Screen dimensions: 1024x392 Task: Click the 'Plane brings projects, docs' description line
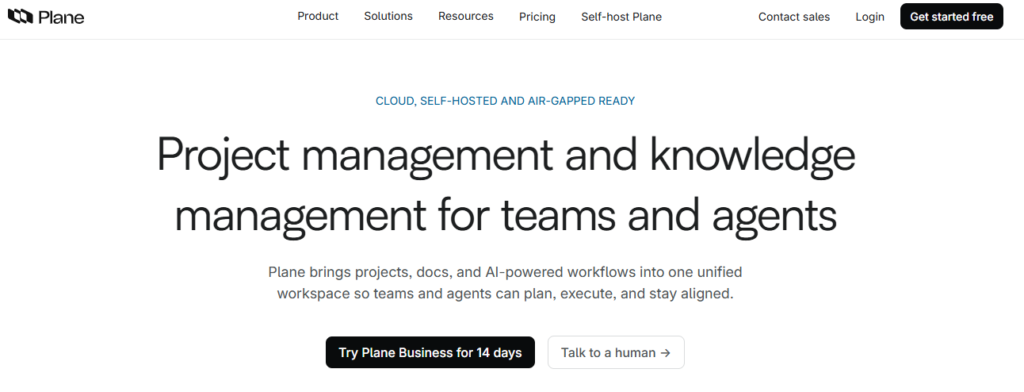pos(505,272)
